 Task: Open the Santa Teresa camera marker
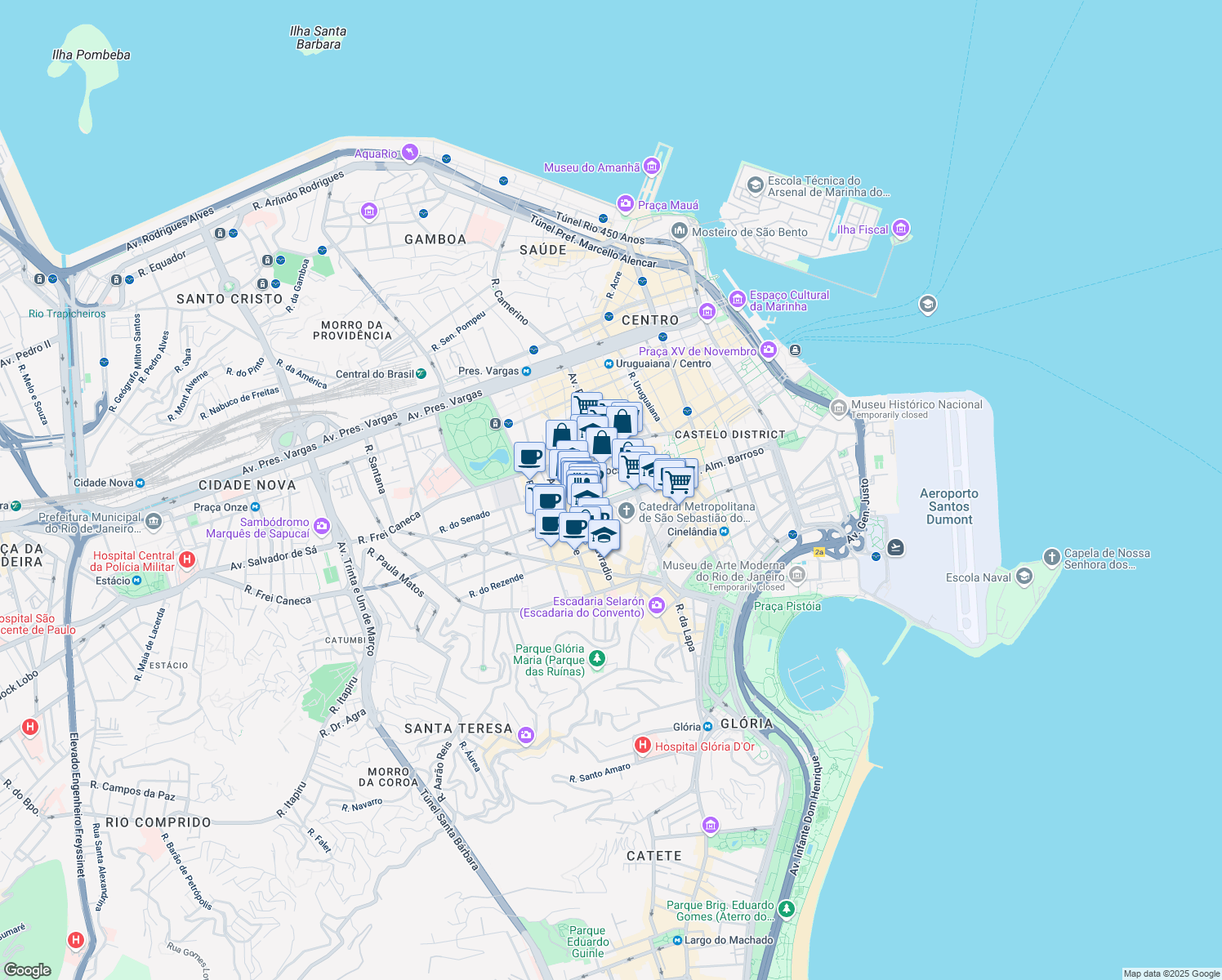tap(525, 736)
